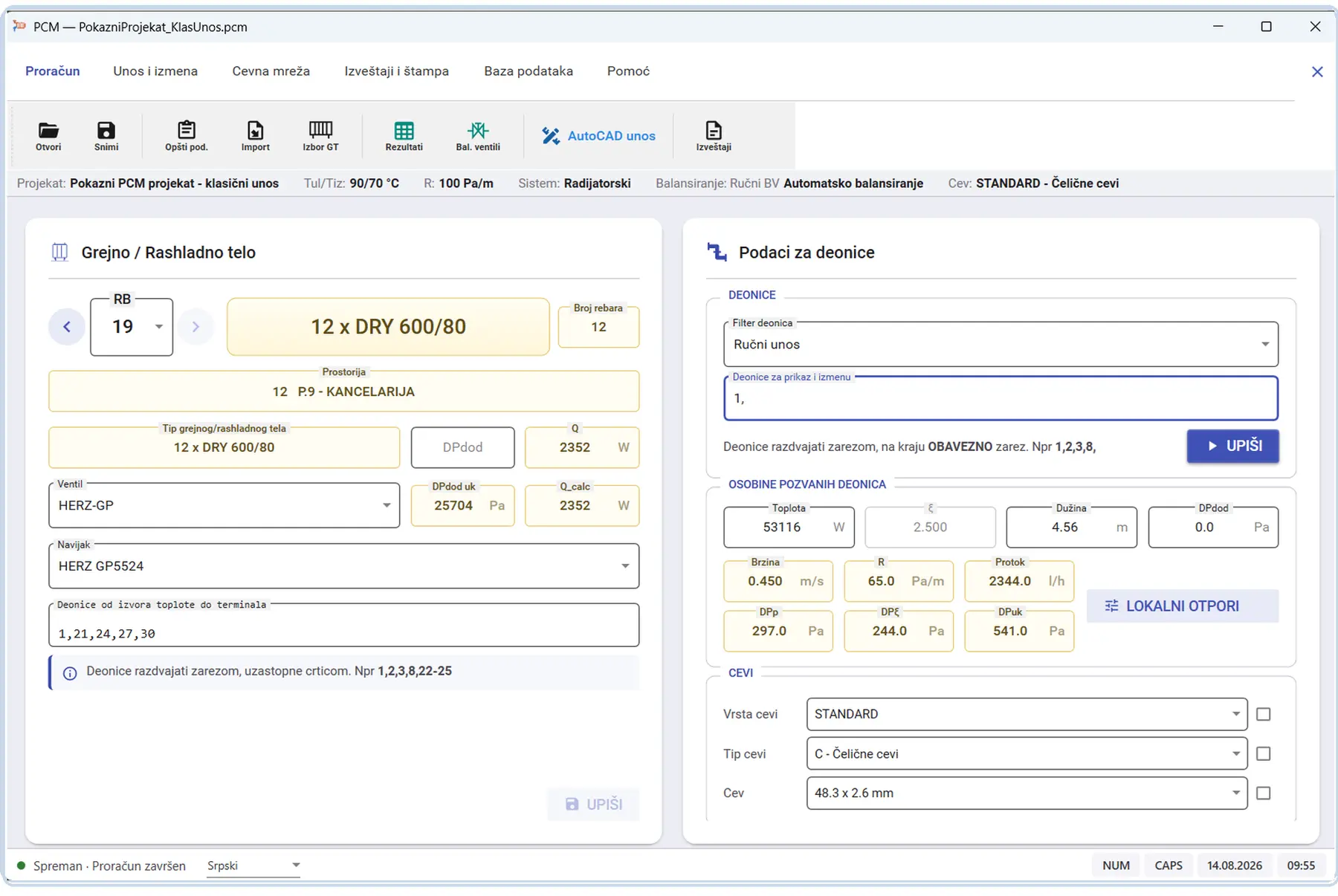Open the Pomoć tab
The height and width of the screenshot is (896, 1338).
tap(628, 71)
